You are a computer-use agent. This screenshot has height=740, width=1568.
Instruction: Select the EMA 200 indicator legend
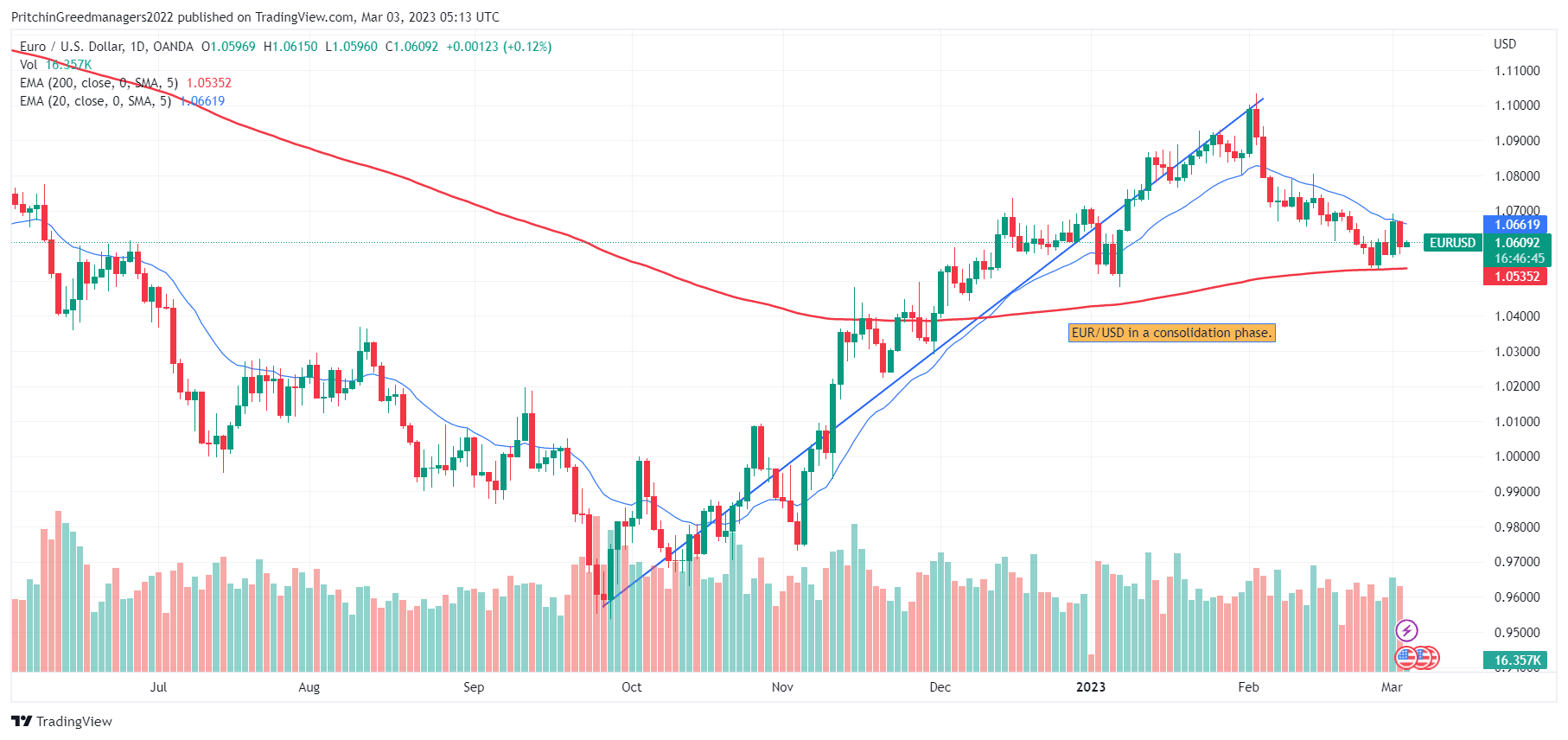tap(99, 83)
